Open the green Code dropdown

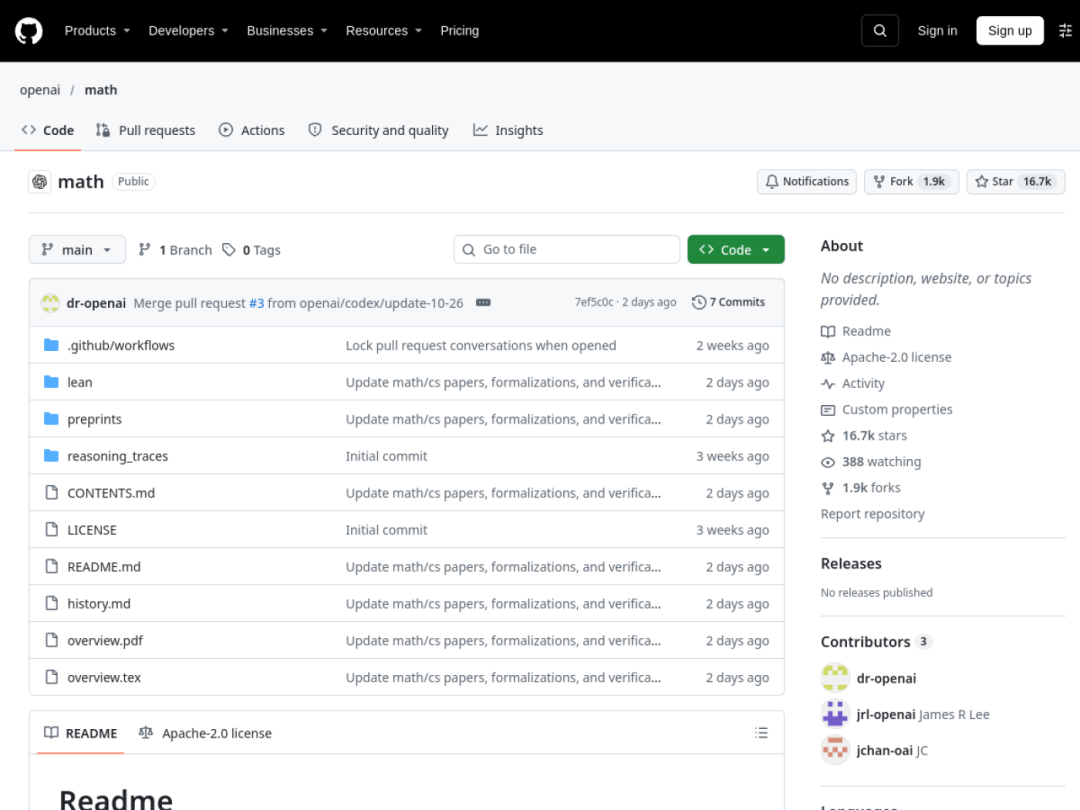(736, 249)
